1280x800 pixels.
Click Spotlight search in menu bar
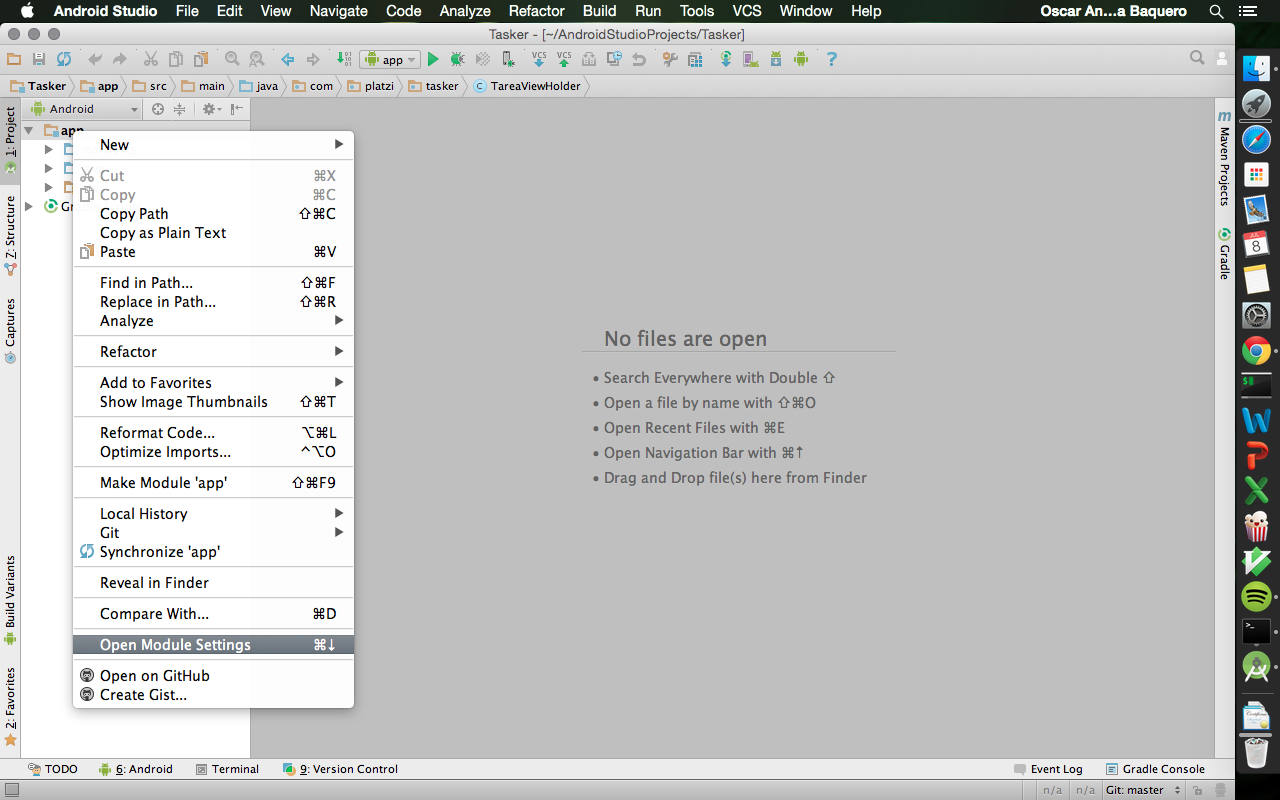click(x=1216, y=11)
